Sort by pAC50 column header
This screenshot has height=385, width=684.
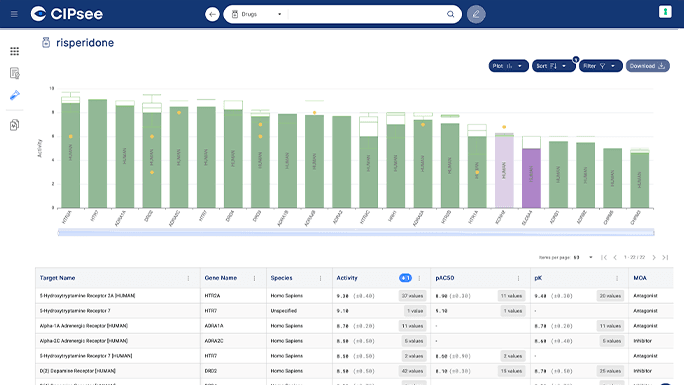(x=445, y=278)
